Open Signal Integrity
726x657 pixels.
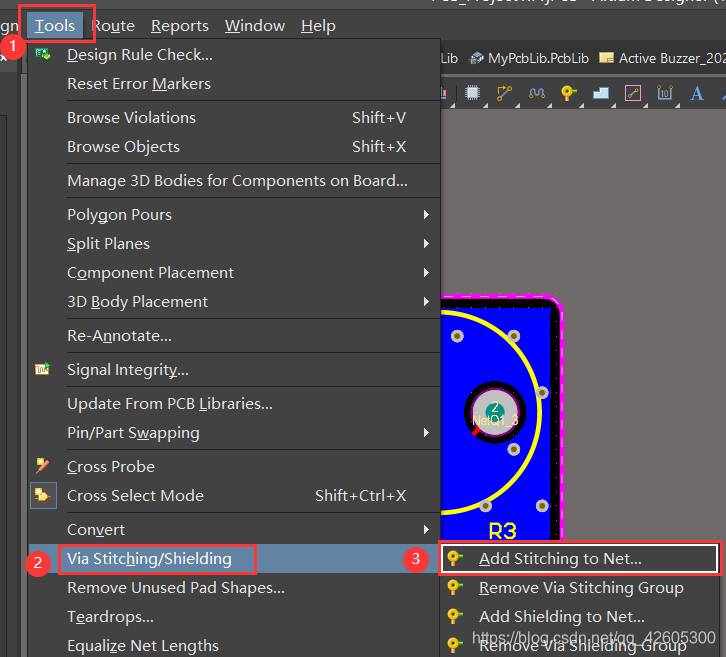(233, 370)
